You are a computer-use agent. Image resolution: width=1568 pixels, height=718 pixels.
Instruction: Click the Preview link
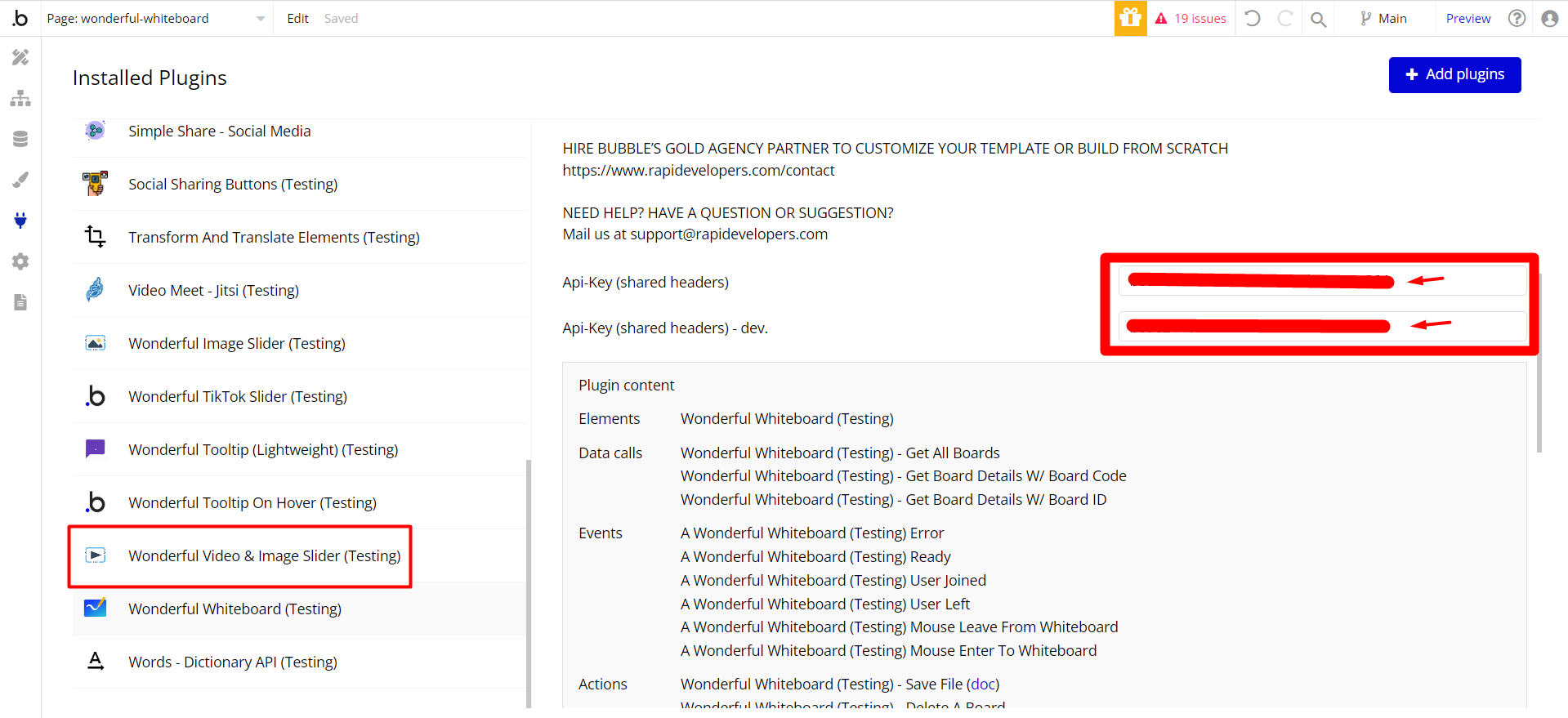pos(1468,18)
